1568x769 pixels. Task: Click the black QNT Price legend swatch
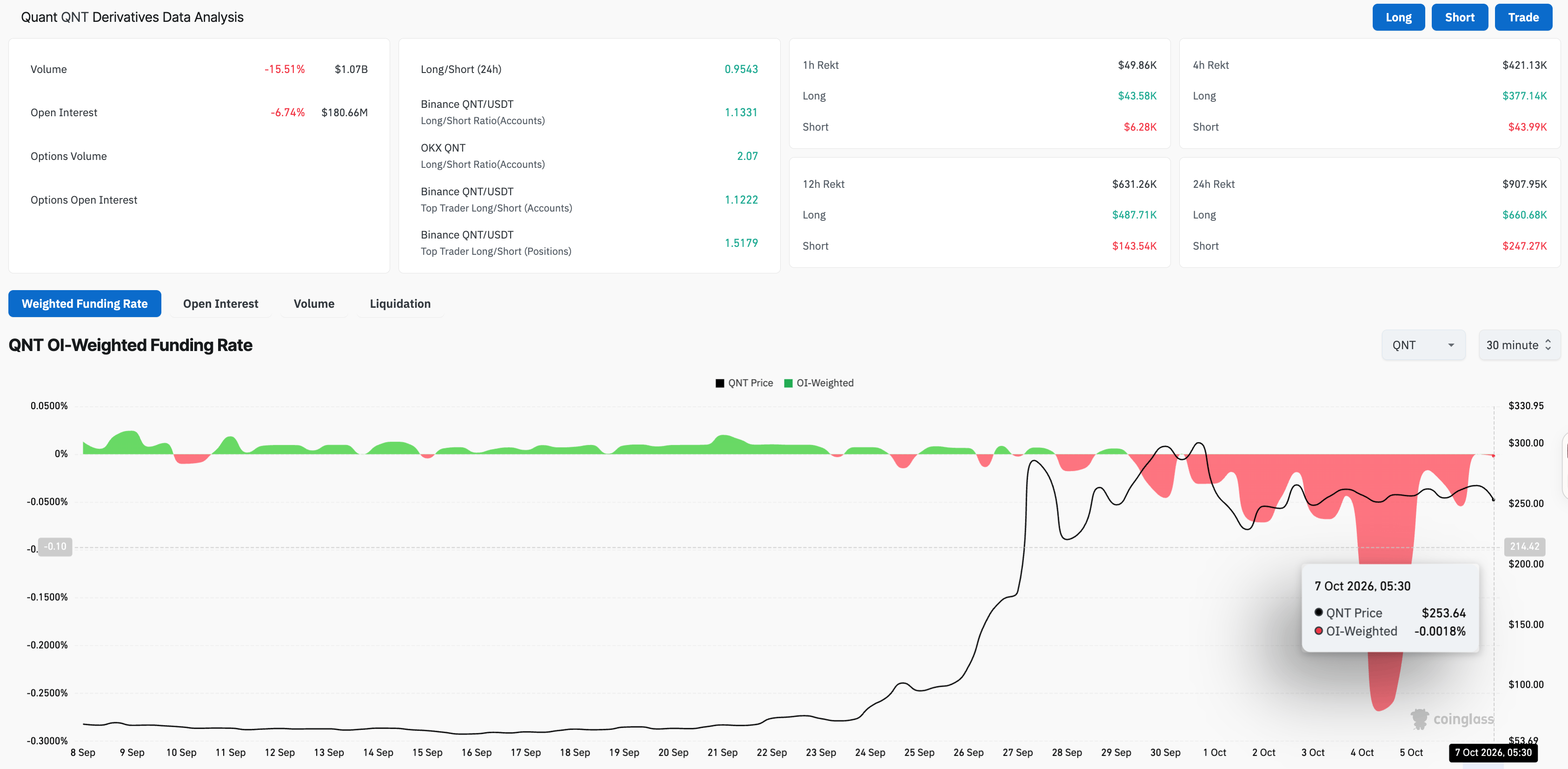click(719, 383)
